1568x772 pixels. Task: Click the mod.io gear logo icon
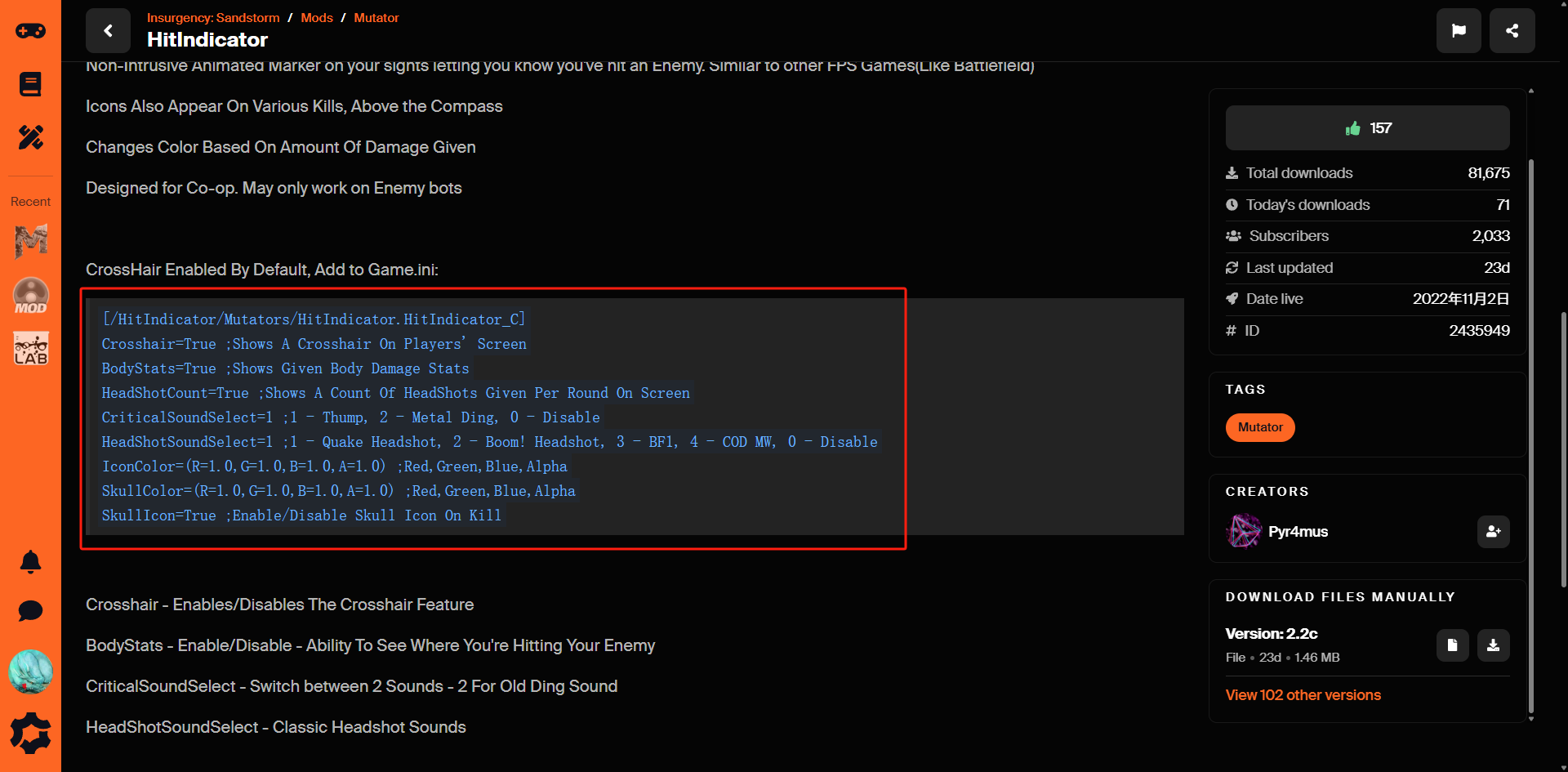click(x=30, y=733)
